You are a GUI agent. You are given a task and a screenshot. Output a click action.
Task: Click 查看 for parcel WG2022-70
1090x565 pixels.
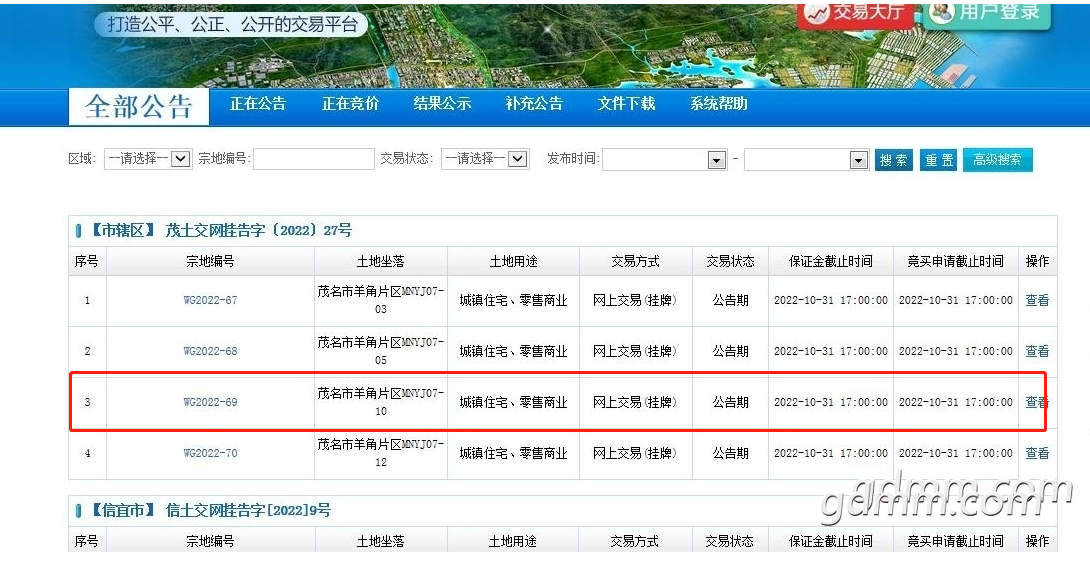coord(1037,453)
